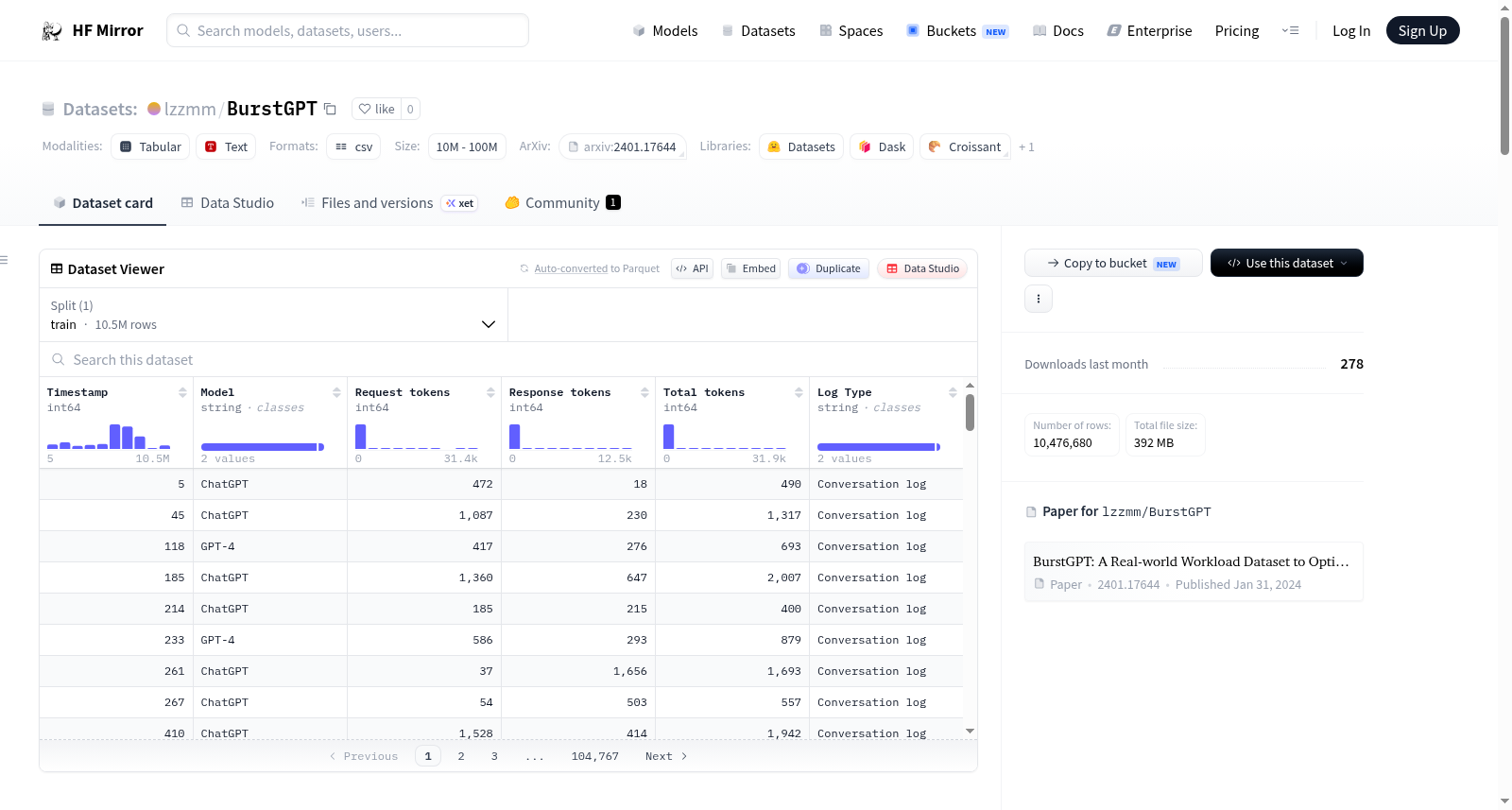This screenshot has height=810, width=1512.
Task: Like the BurstGPT dataset
Action: pyautogui.click(x=377, y=109)
